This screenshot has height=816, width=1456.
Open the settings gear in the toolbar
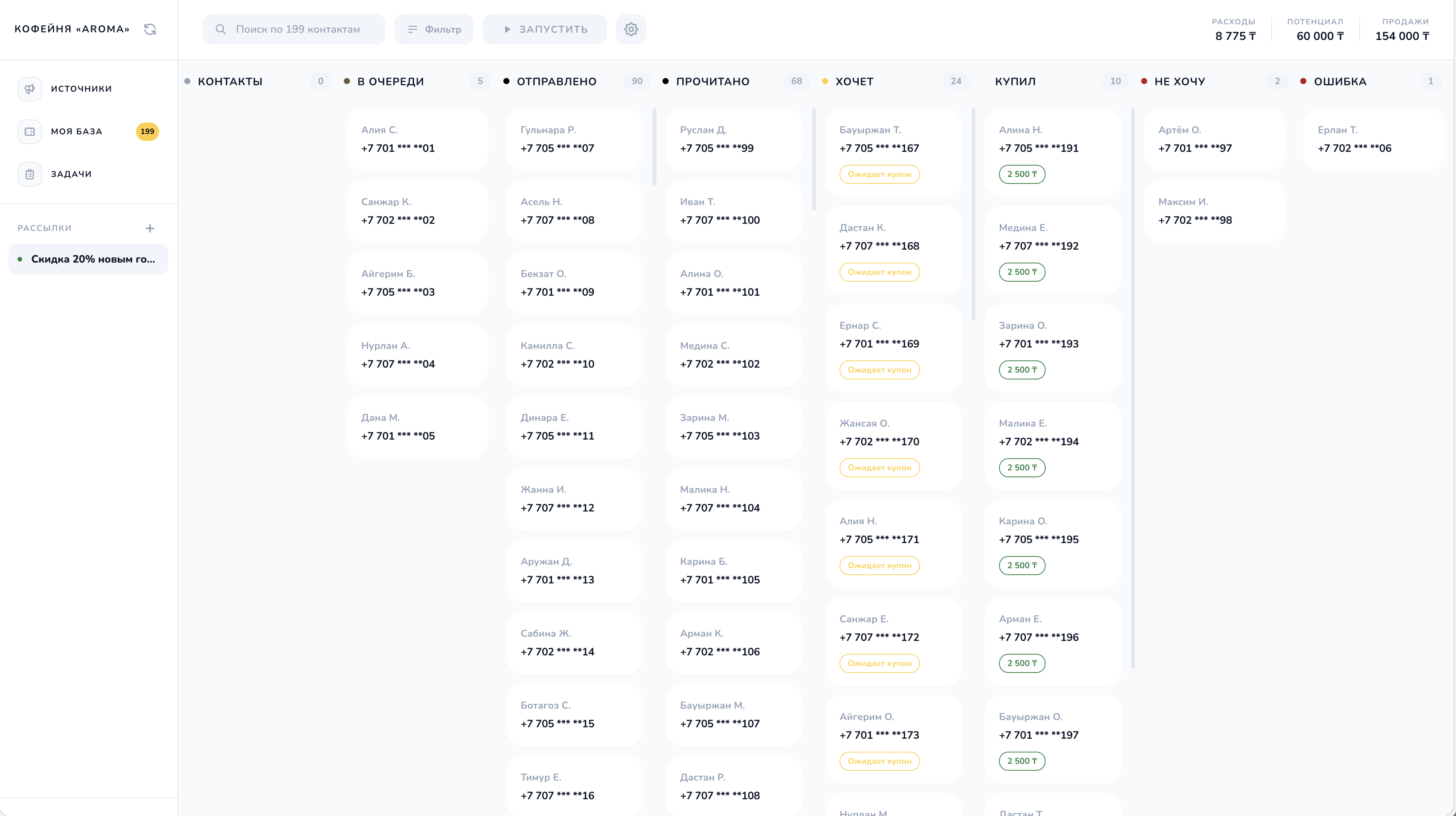(631, 29)
